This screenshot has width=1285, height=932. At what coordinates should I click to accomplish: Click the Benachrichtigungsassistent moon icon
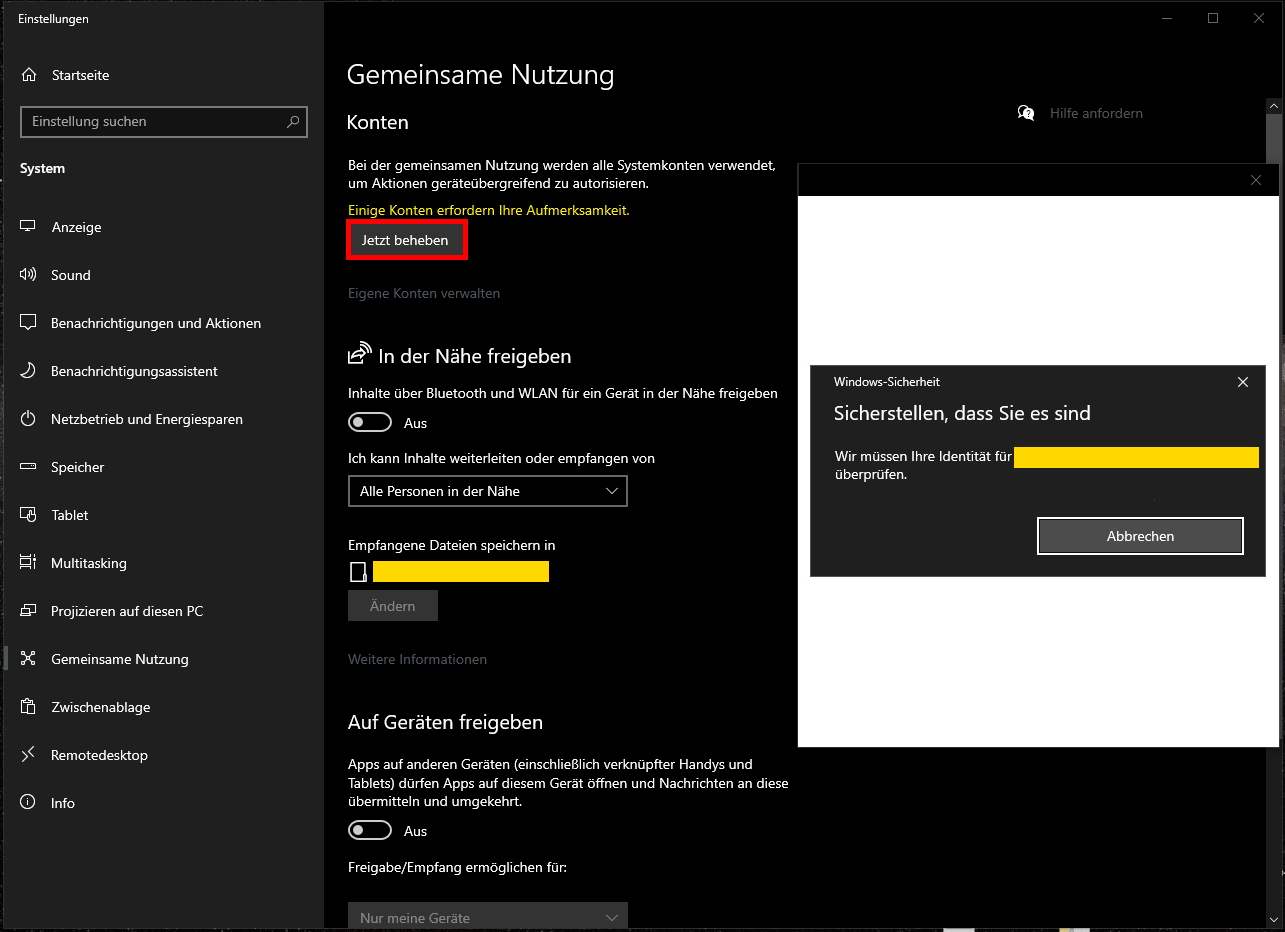(x=28, y=371)
